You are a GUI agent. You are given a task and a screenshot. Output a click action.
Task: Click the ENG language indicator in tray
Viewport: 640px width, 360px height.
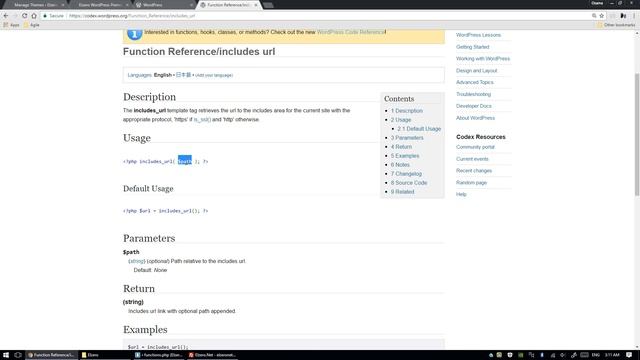pyautogui.click(x=596, y=355)
